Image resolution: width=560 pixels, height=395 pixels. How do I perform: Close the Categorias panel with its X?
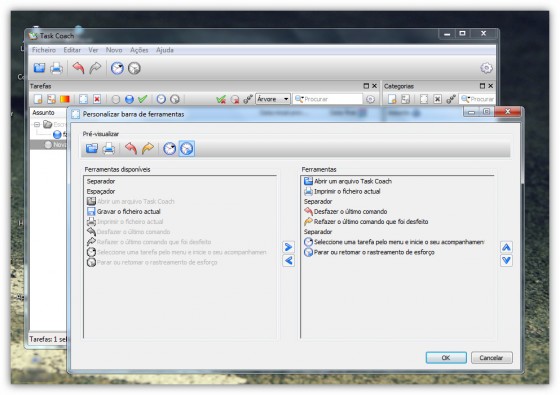click(491, 86)
